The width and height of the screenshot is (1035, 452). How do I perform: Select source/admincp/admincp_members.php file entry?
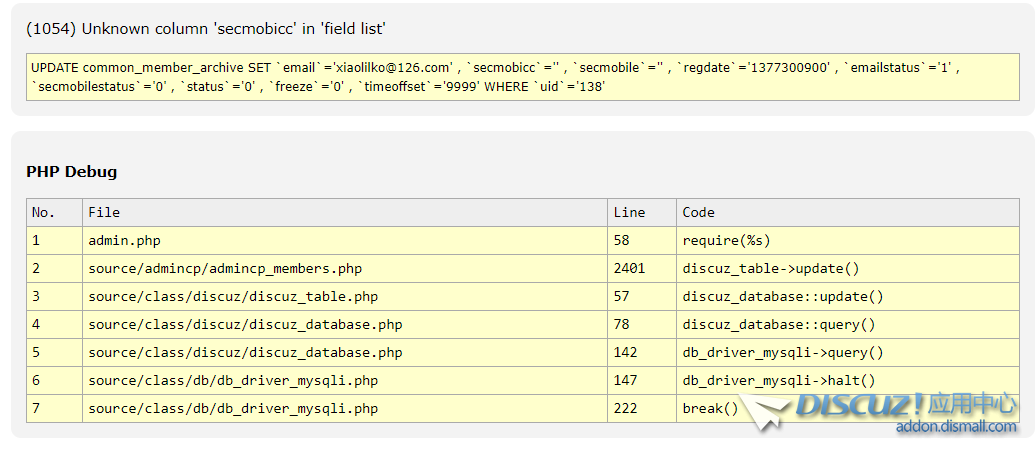pyautogui.click(x=225, y=268)
